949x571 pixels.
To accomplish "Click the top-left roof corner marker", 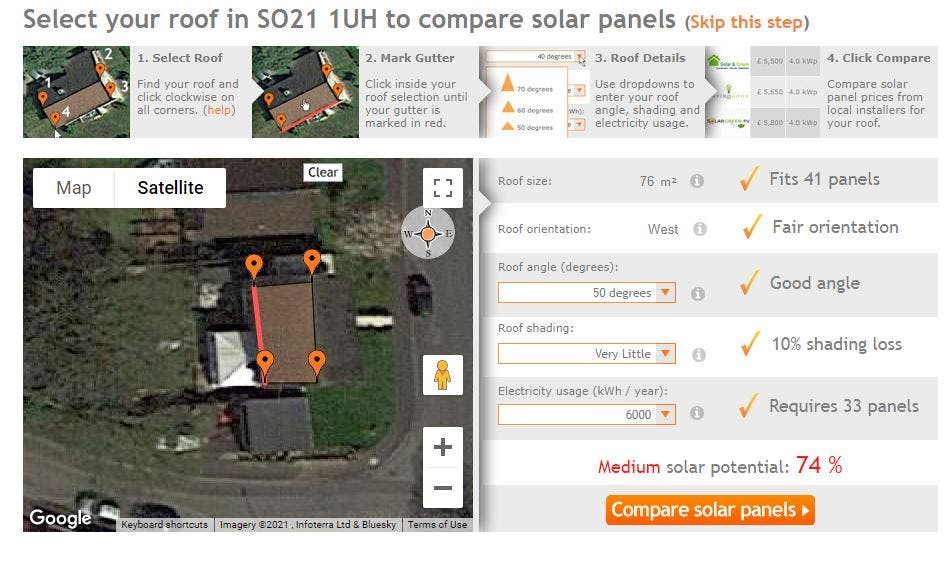I will pos(254,266).
